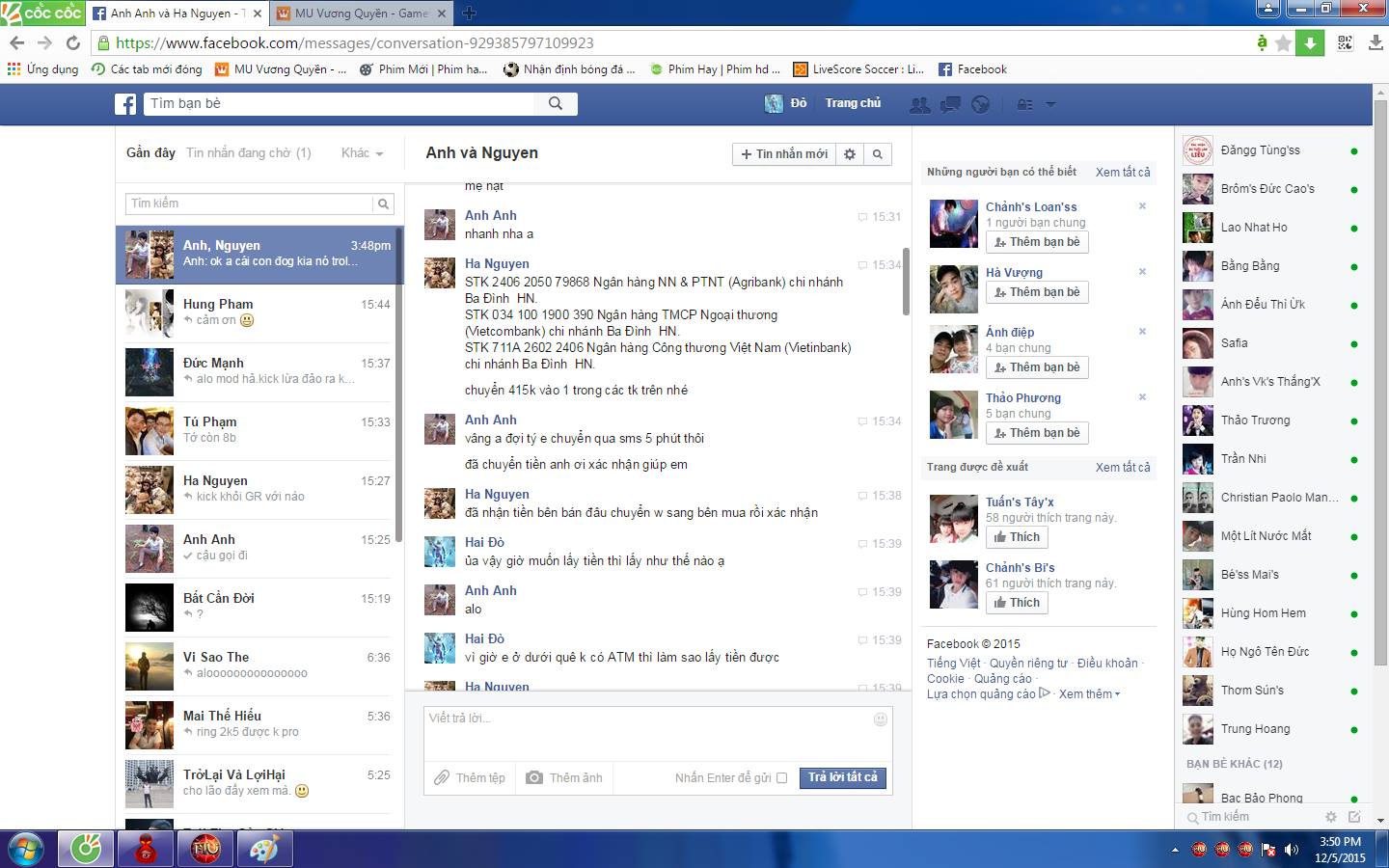Open Paint from the Windows taskbar
1389x868 pixels.
[x=263, y=850]
